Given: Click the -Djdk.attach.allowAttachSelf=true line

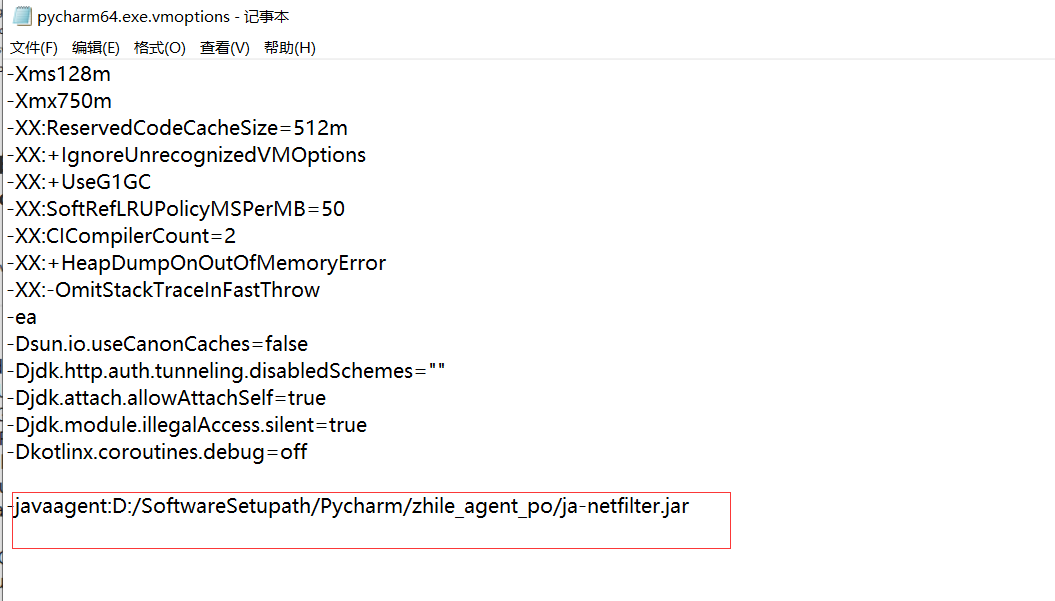Looking at the screenshot, I should pyautogui.click(x=167, y=398).
